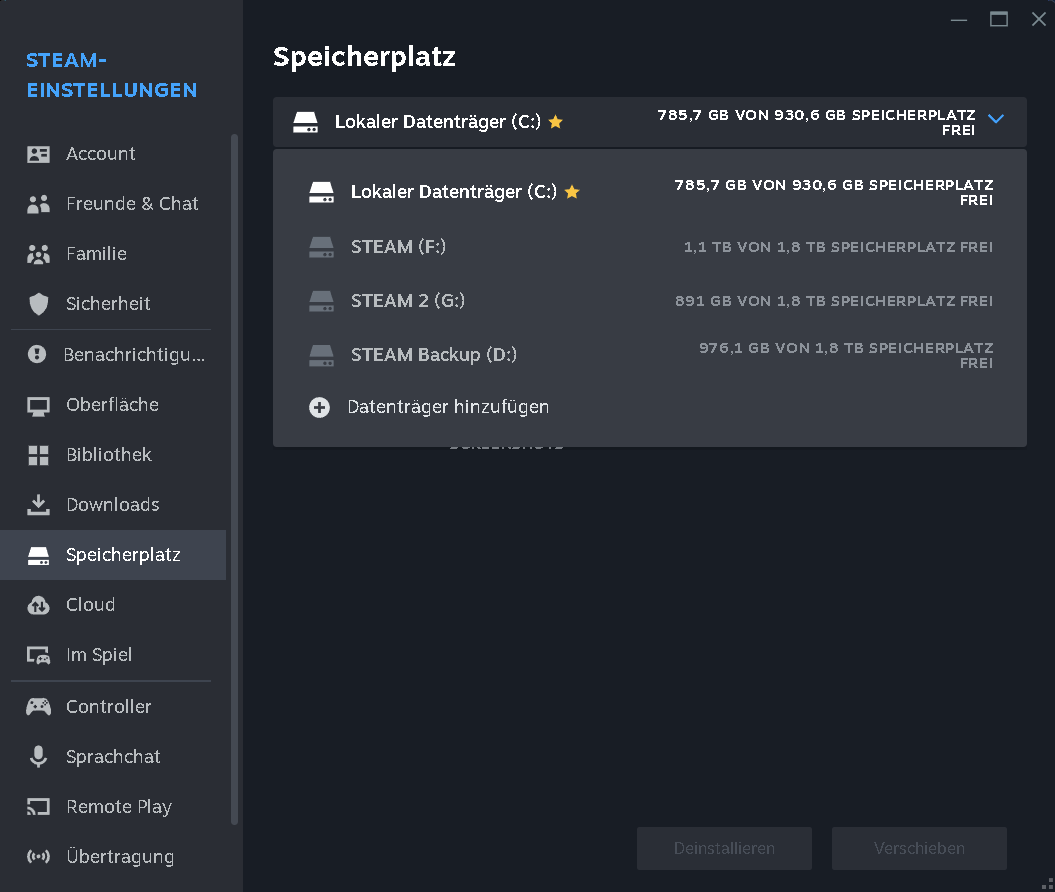Click the Bibliothek grid icon
Viewport: 1055px width, 892px height.
[x=38, y=455]
